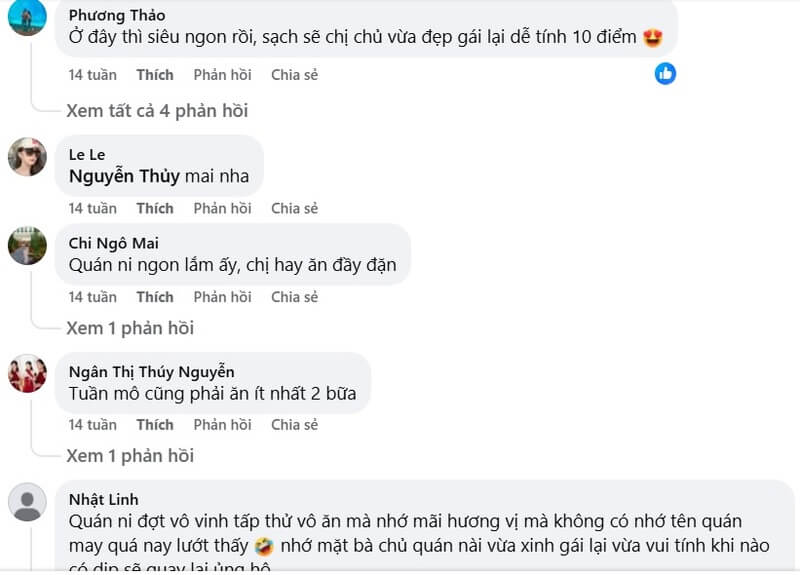Screen dimensions: 800x575
Task: Like Ngân Thị Thúy Nguyễn's comment
Action: pyautogui.click(x=155, y=425)
